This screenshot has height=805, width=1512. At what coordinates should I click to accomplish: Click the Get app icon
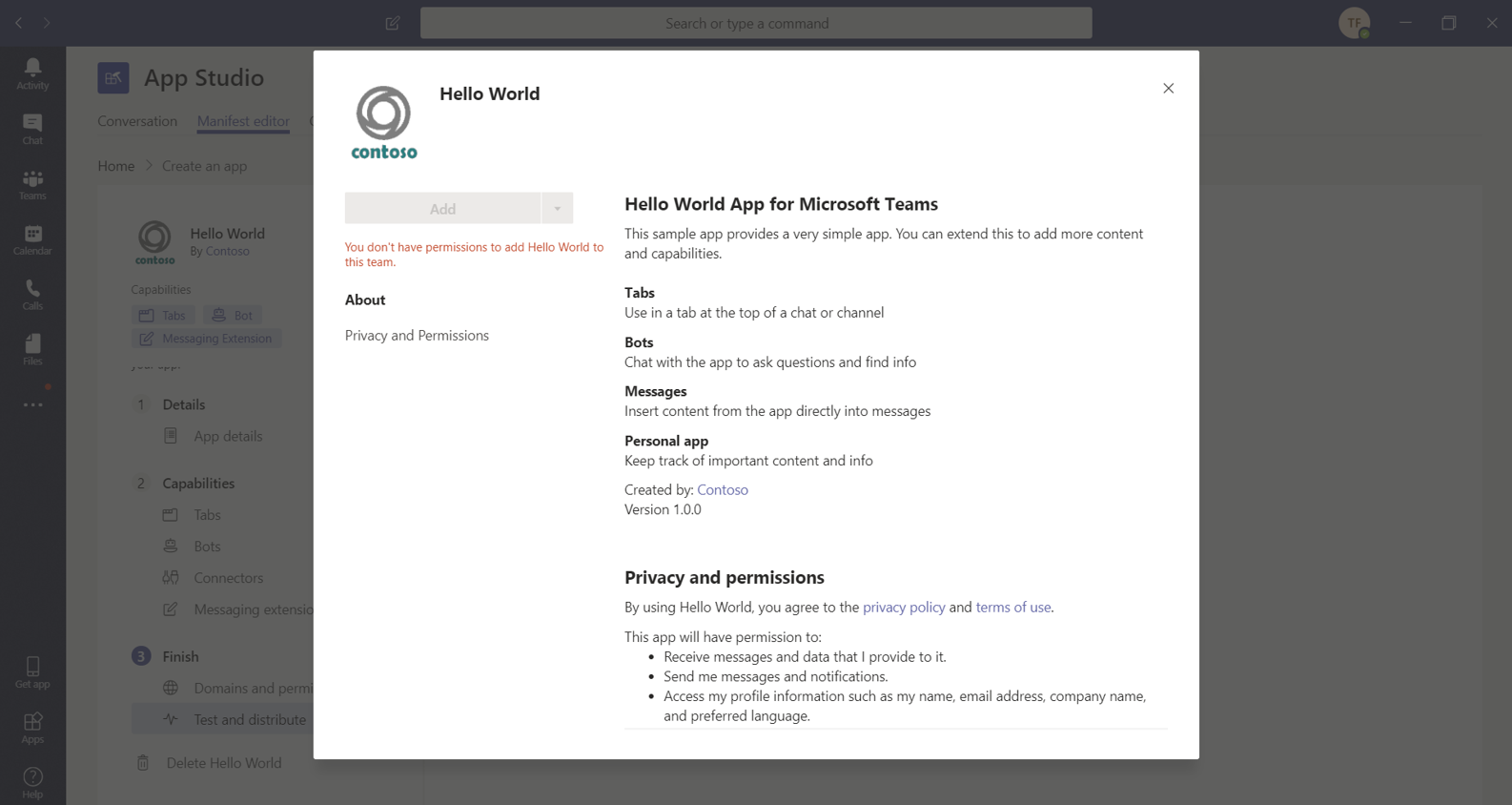tap(32, 672)
